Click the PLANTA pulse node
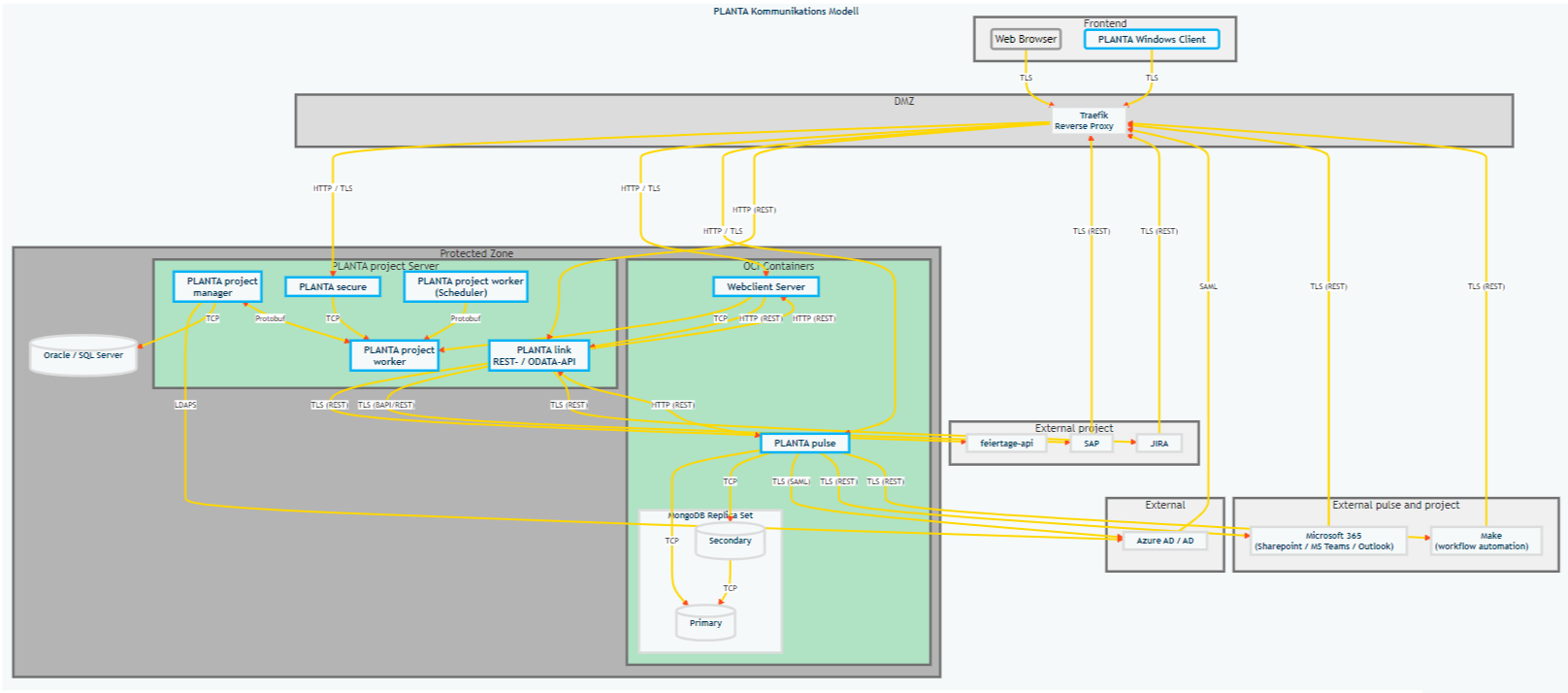Screen dimensions: 1568x693 804,444
